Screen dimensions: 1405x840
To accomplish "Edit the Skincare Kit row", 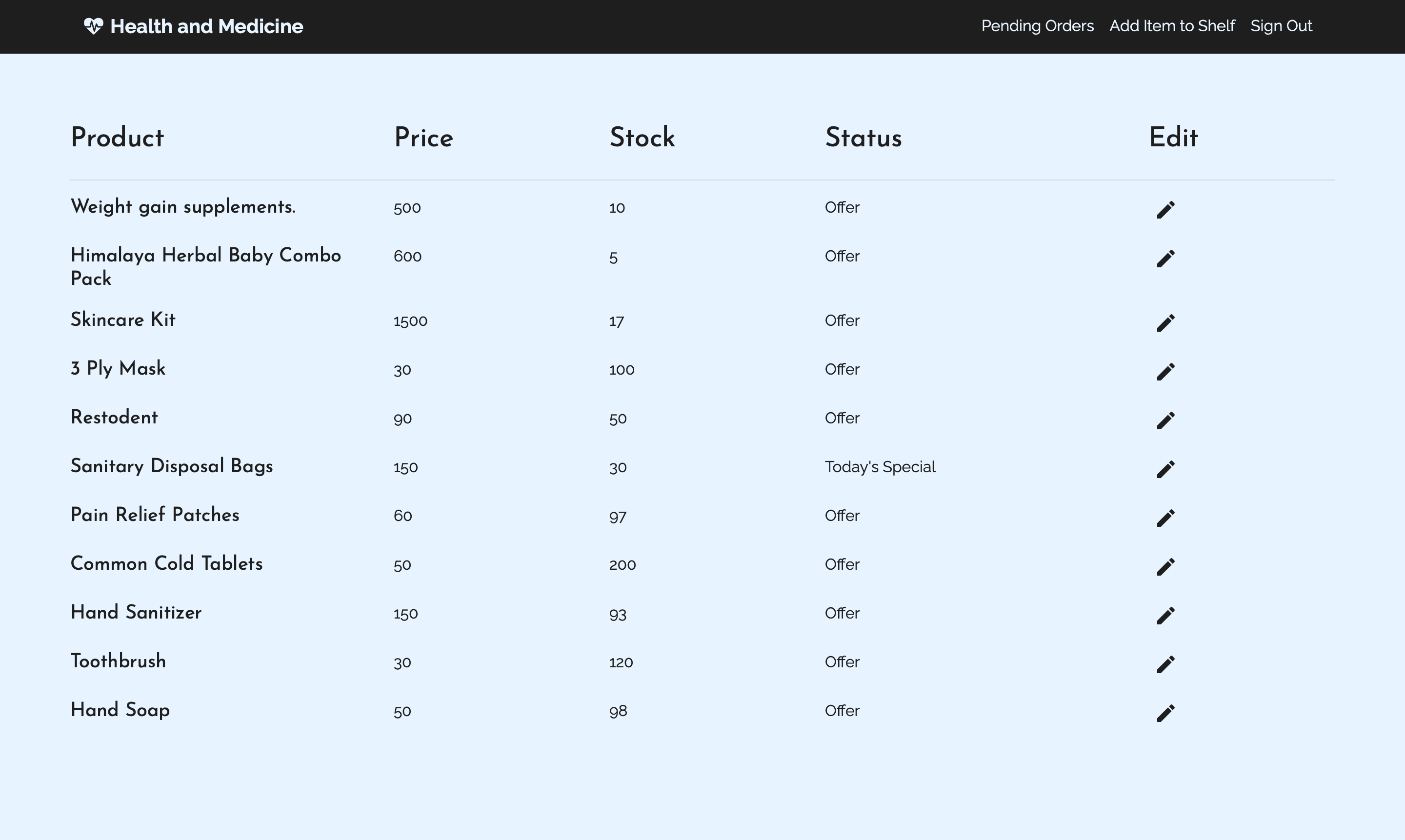I will pos(1165,323).
